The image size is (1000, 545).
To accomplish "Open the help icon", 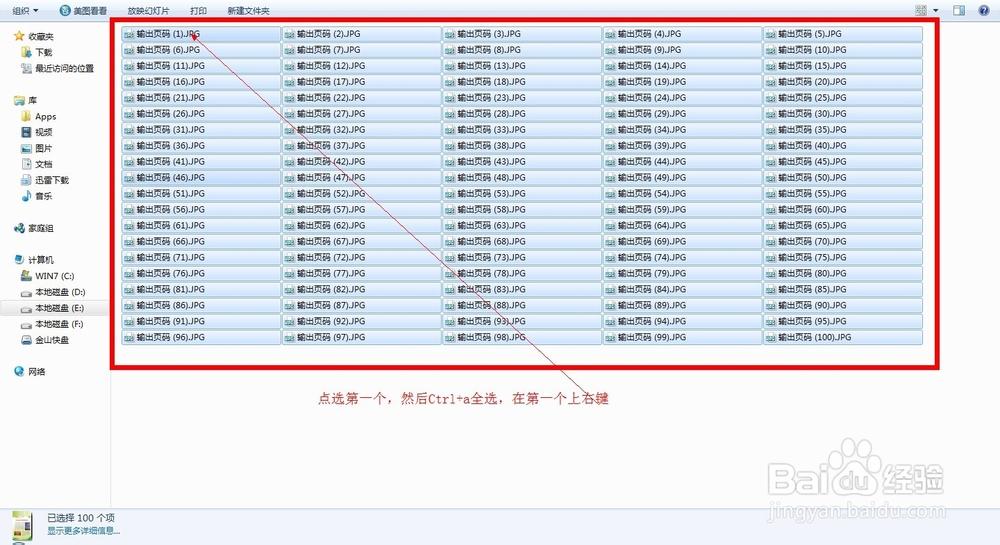I will [984, 10].
